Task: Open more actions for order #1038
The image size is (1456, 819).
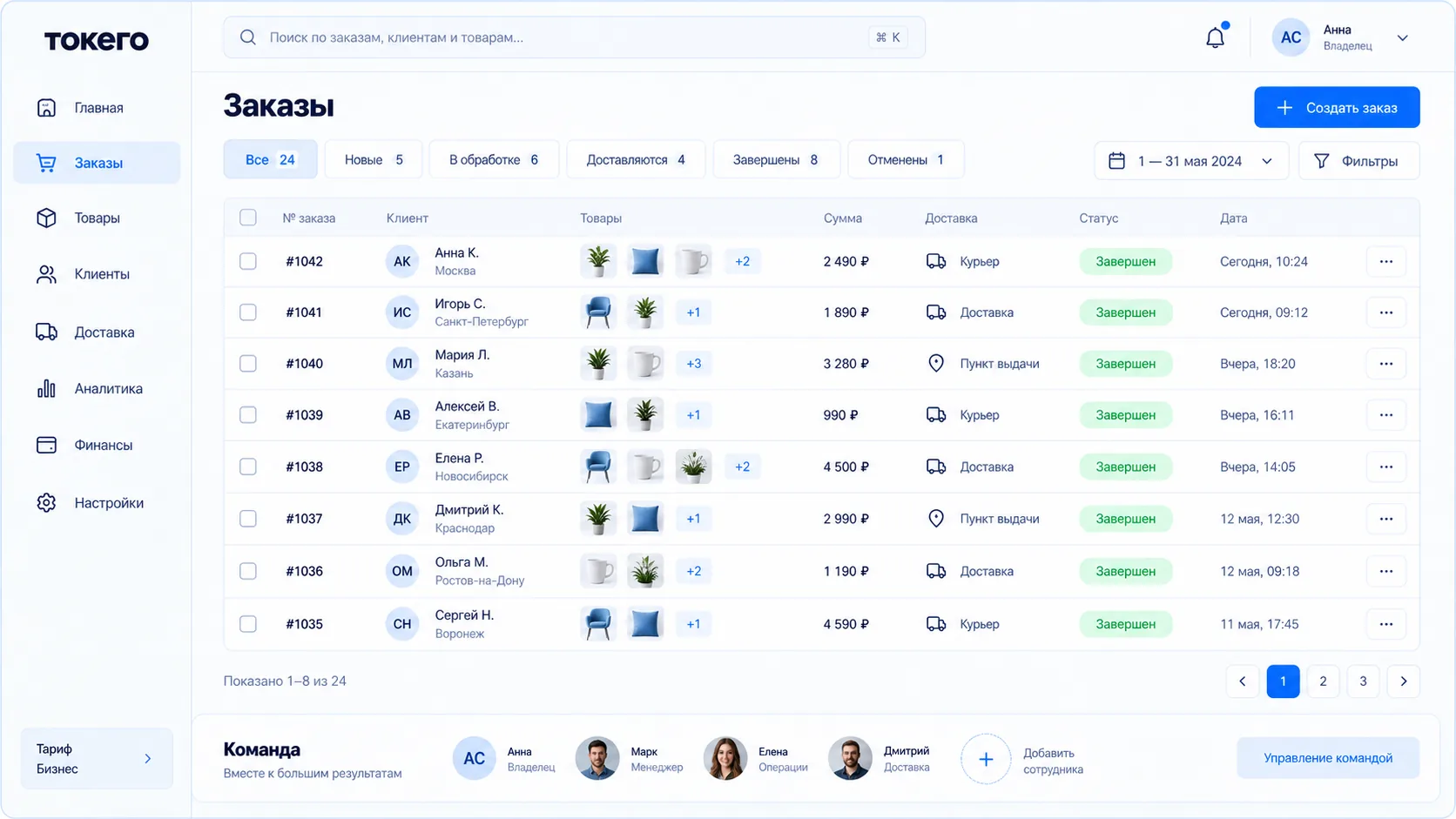Action: point(1385,467)
